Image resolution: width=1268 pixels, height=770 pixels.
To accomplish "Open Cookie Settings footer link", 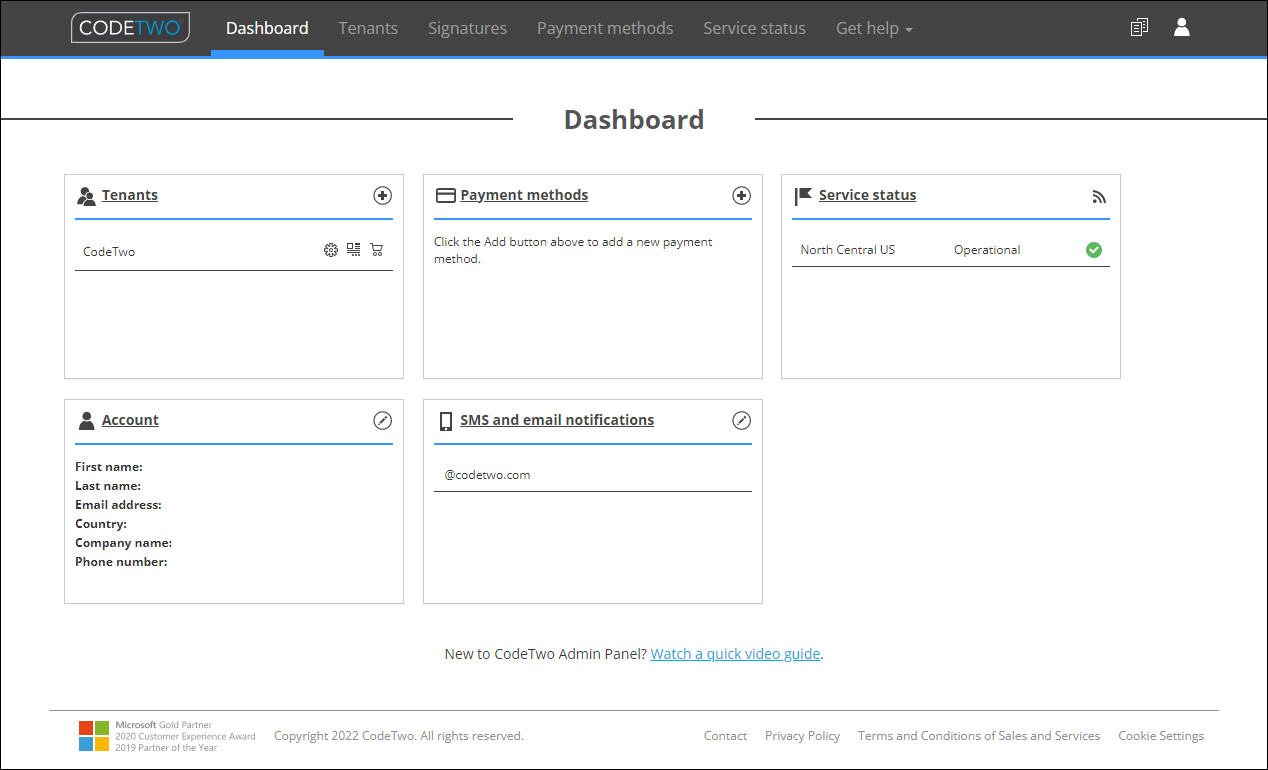I will [x=1161, y=736].
